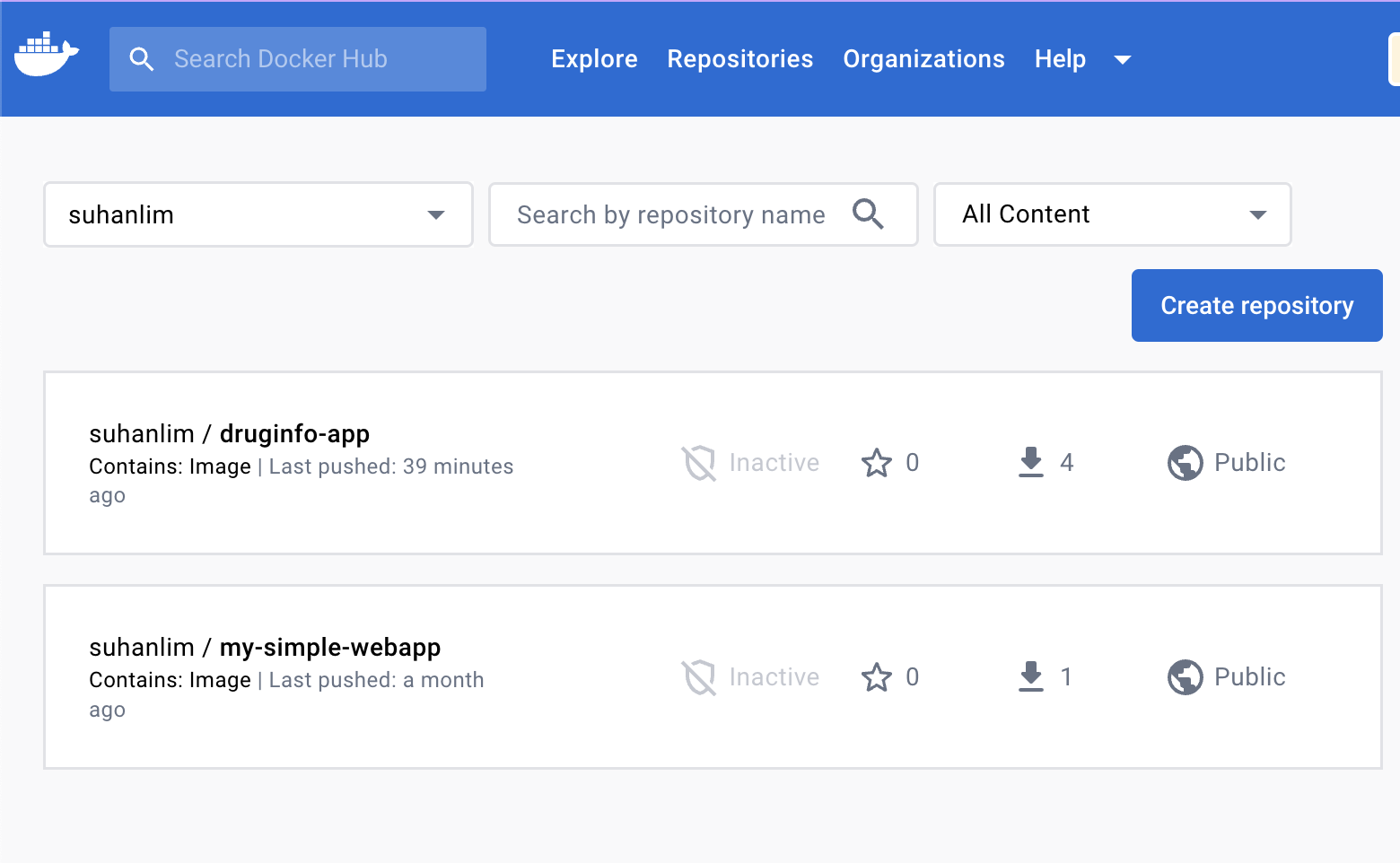Click the Create repository button

1256,305
